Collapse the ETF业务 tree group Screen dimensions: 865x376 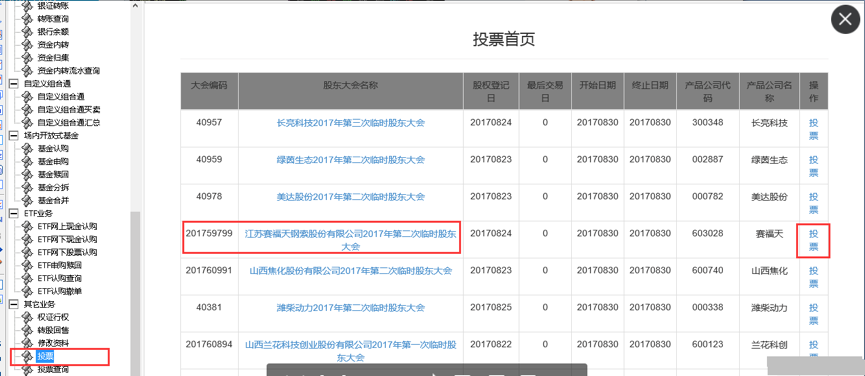13,213
